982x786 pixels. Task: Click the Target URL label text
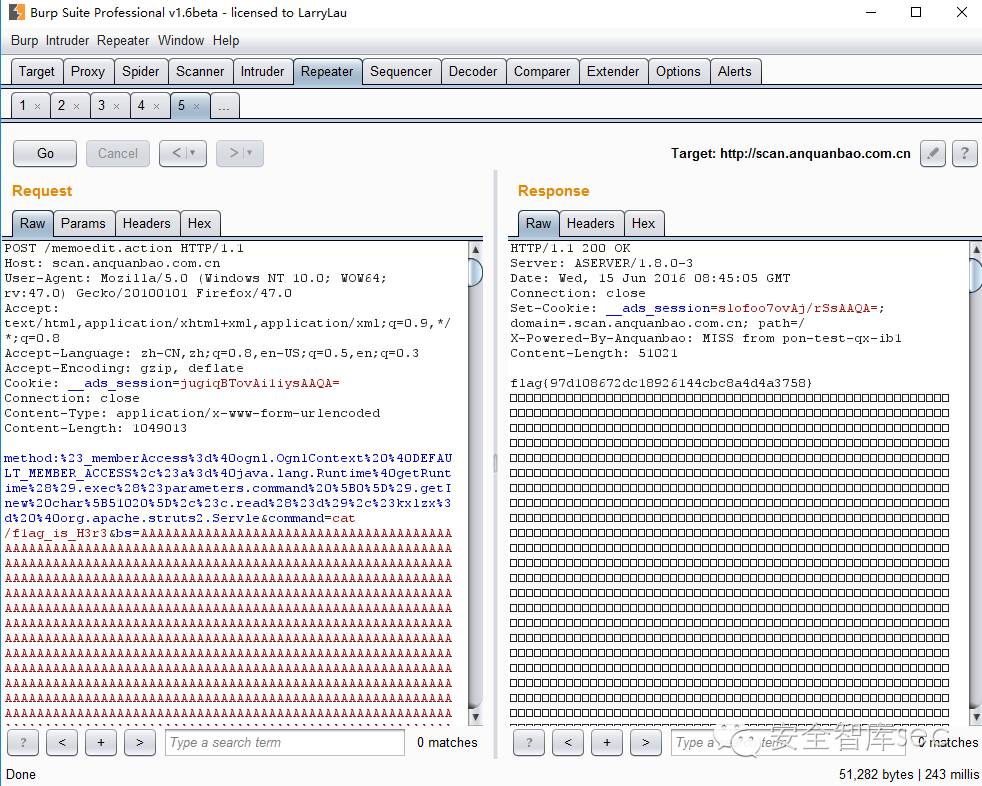tap(790, 153)
